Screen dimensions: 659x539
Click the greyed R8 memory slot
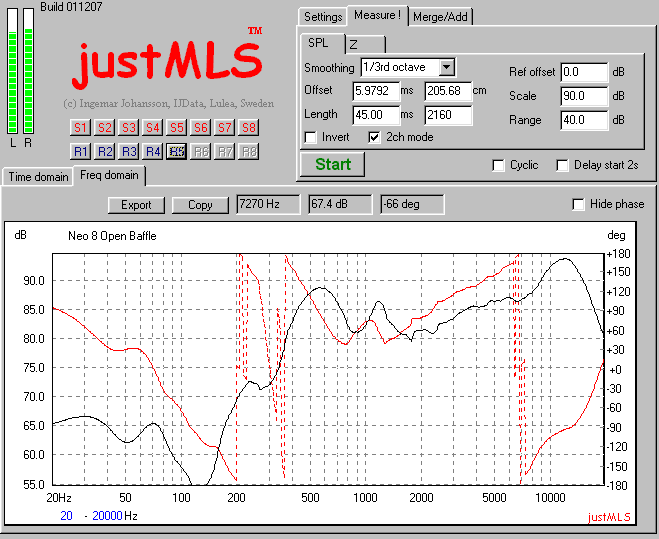click(x=248, y=151)
